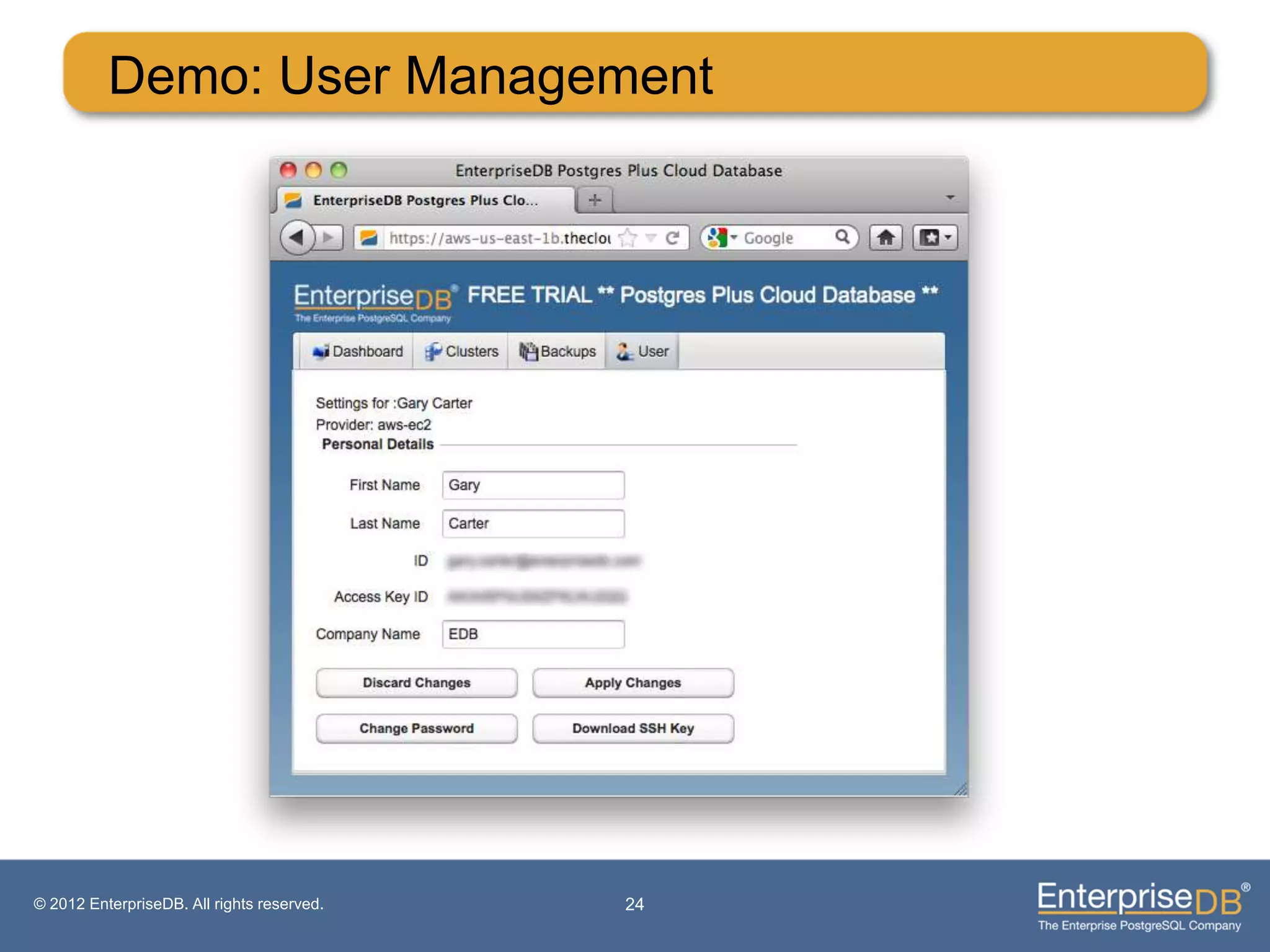Open the URL history dropdown arrow
The image size is (1270, 952).
[x=651, y=237]
